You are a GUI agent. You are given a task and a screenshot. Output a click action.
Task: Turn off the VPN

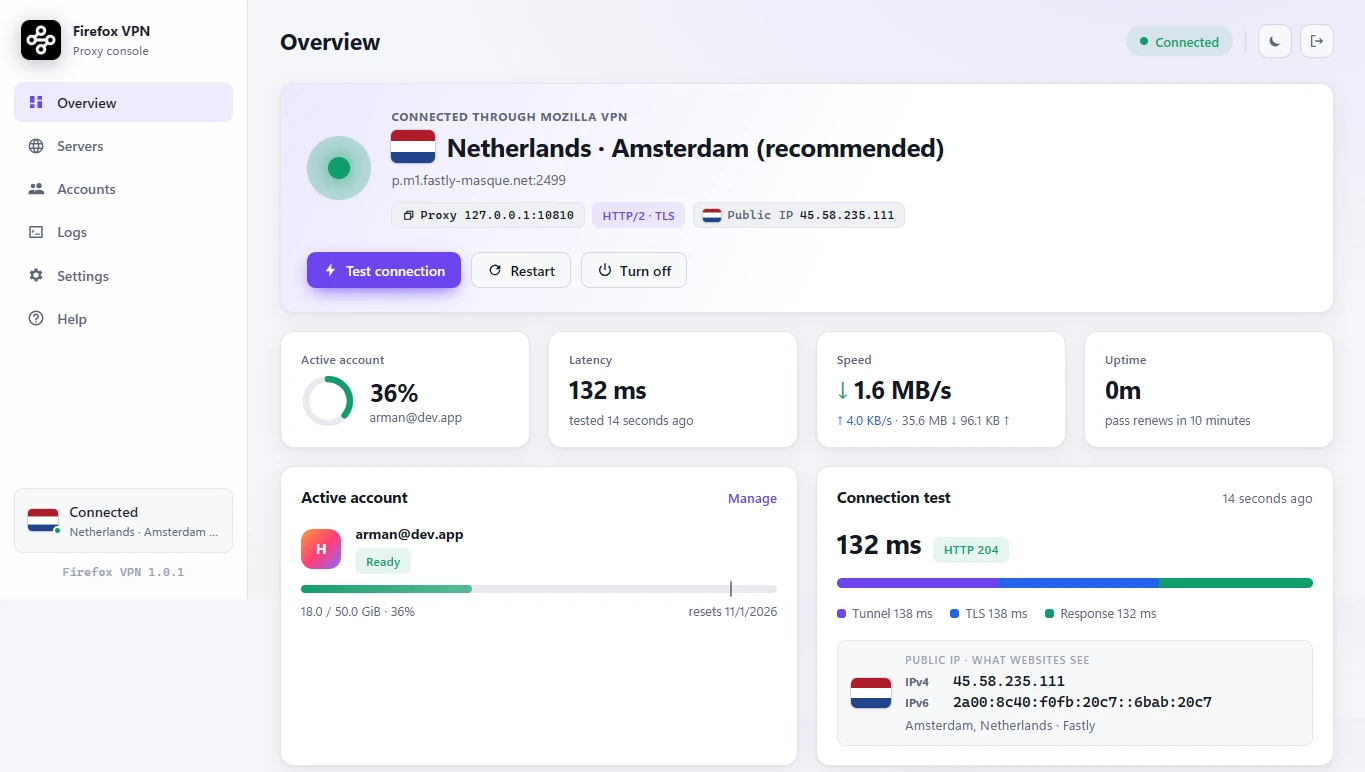[x=634, y=270]
